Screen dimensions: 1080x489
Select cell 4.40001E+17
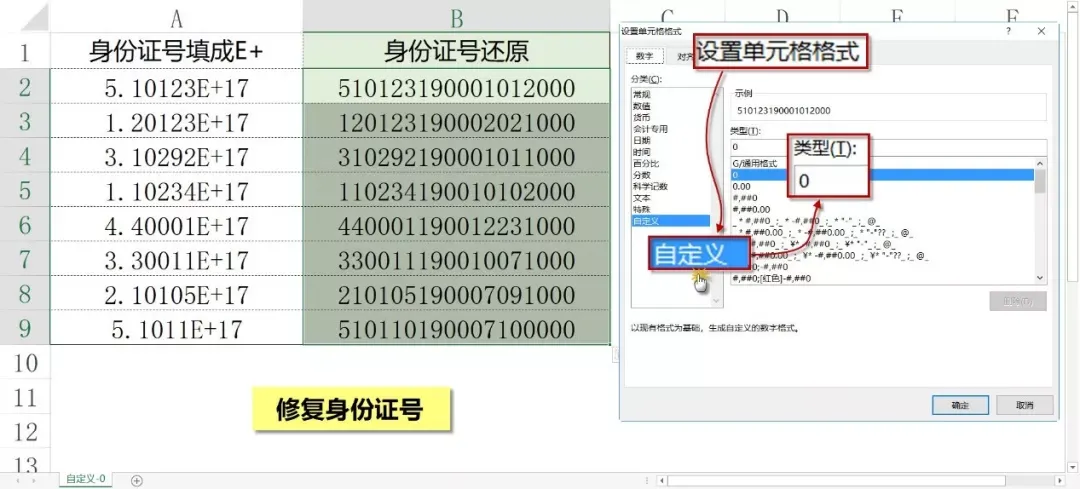[x=176, y=225]
